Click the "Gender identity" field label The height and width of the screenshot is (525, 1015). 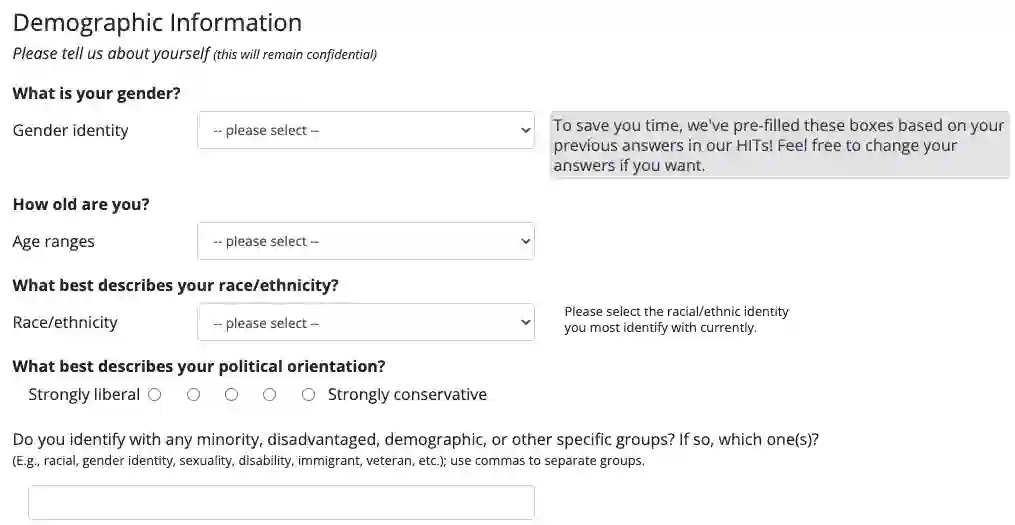click(x=70, y=130)
